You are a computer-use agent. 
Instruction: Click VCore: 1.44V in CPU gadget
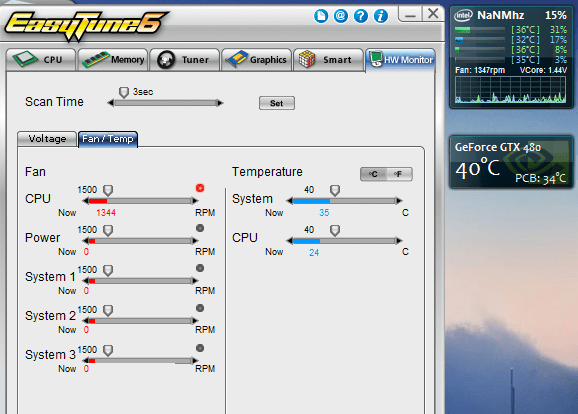543,70
